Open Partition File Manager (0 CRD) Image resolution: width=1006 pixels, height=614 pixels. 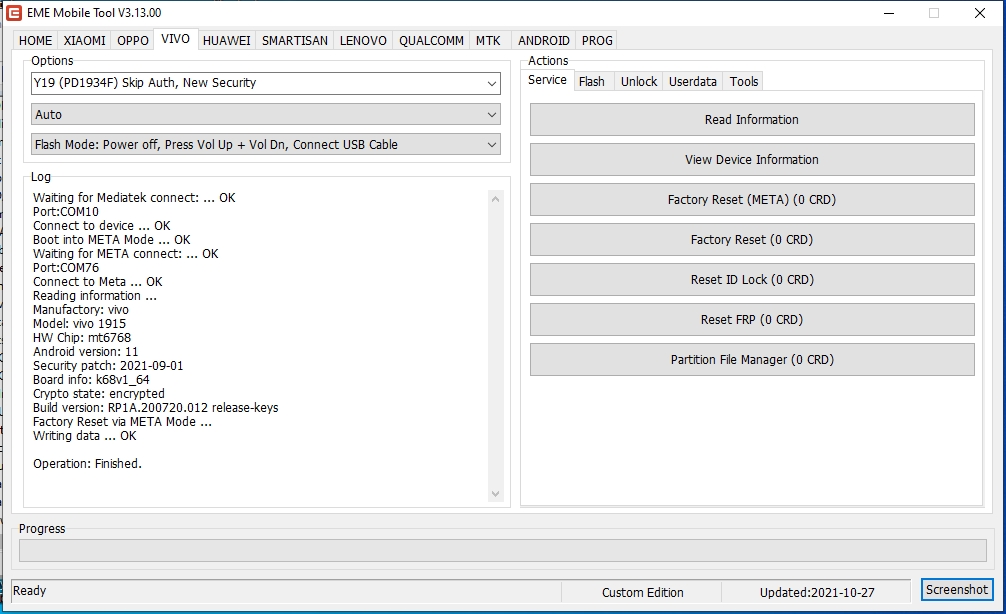pos(752,359)
